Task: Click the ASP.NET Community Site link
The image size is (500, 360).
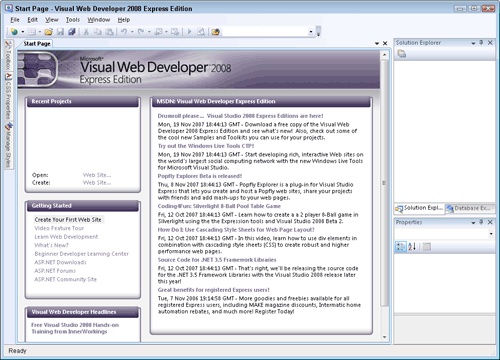Action: 66,279
